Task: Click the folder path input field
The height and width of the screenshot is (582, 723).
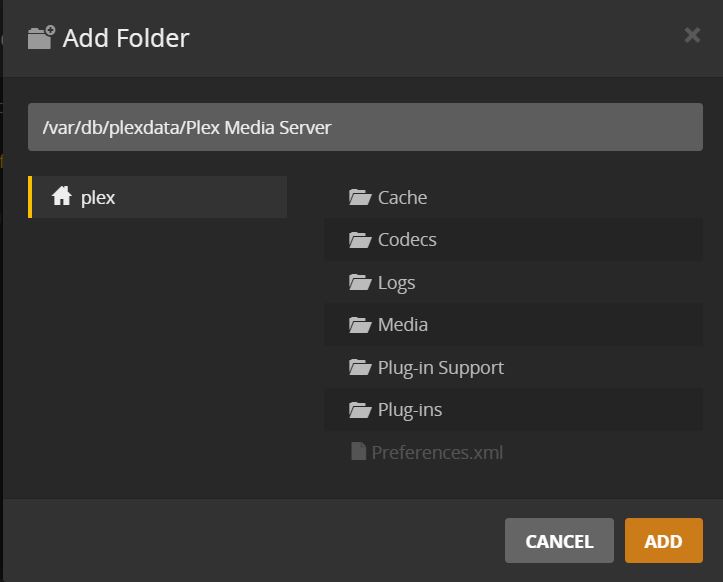Action: [365, 127]
